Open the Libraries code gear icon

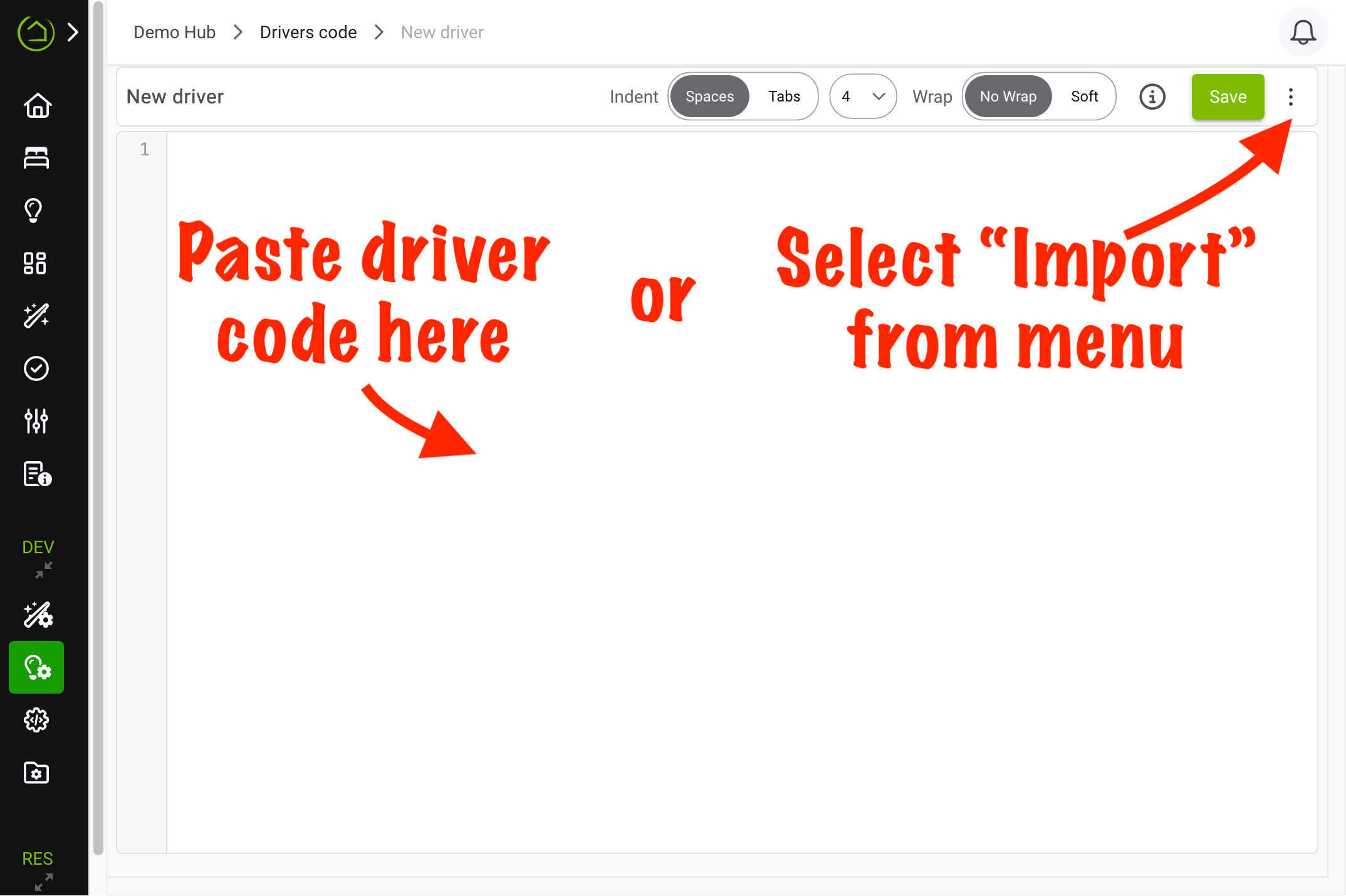(x=36, y=720)
